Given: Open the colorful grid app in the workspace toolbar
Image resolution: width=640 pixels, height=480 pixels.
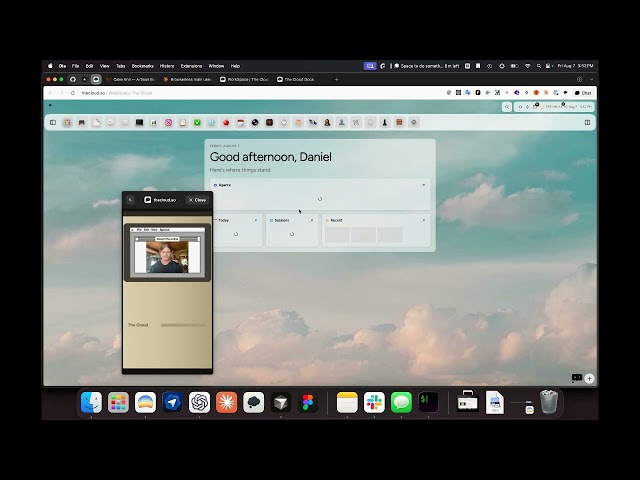Looking at the screenshot, I should coord(67,122).
